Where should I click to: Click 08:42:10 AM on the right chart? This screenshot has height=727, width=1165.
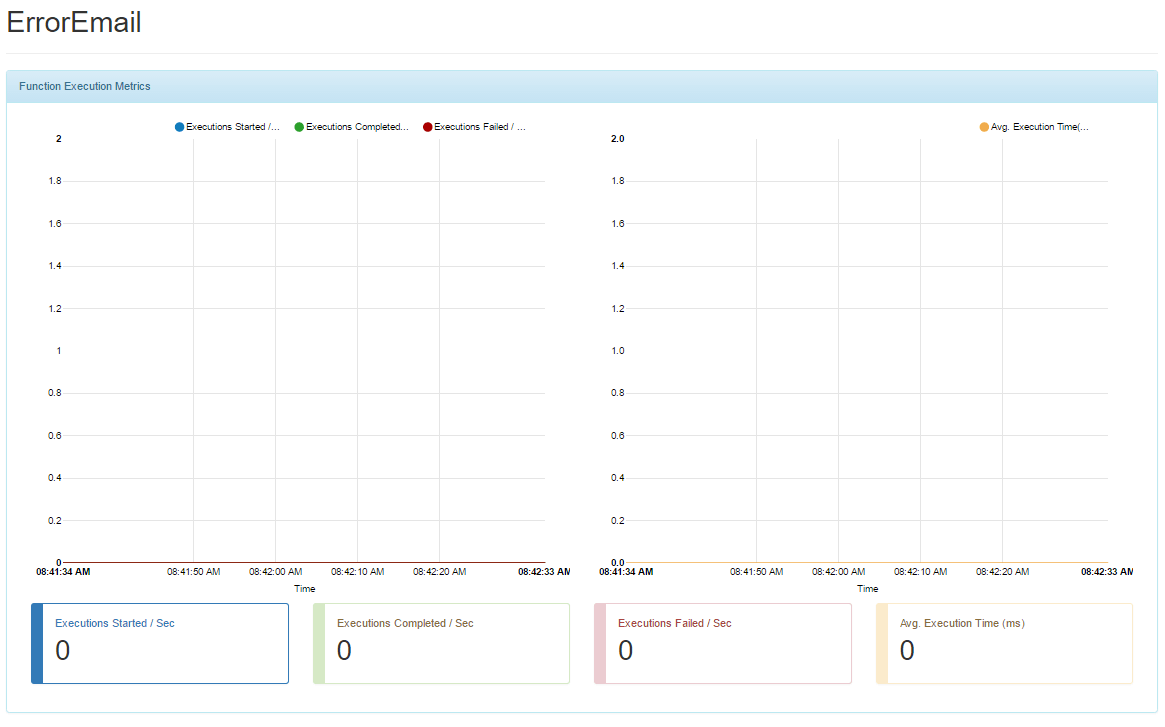(x=921, y=572)
